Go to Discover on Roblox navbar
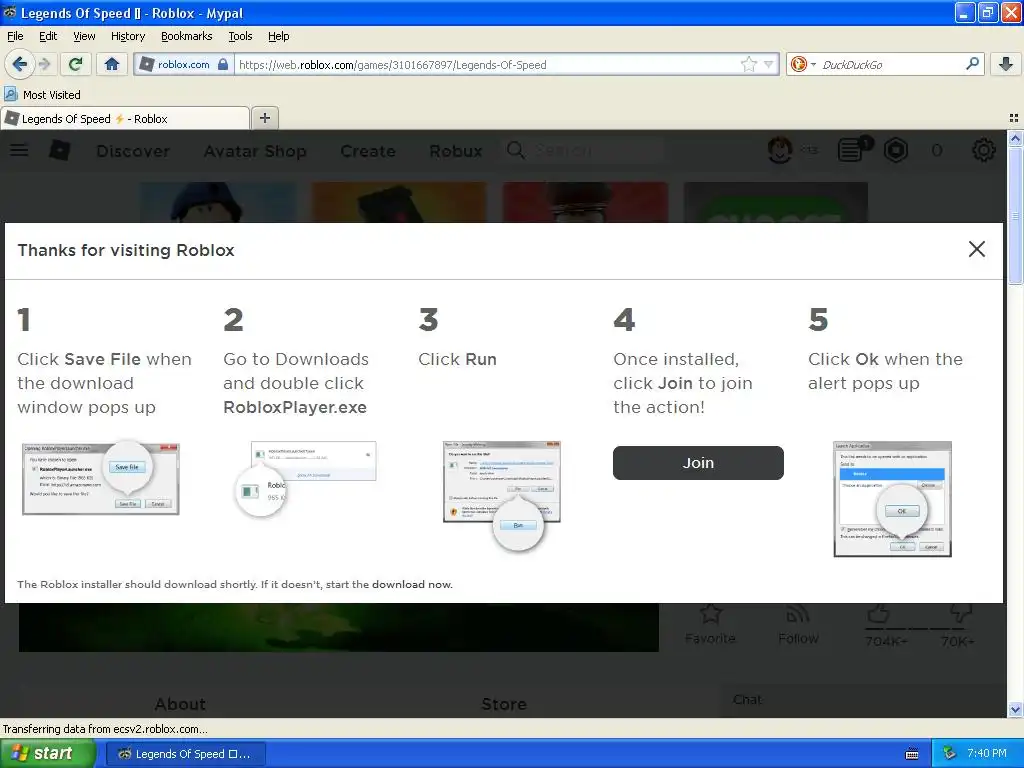 (x=133, y=151)
